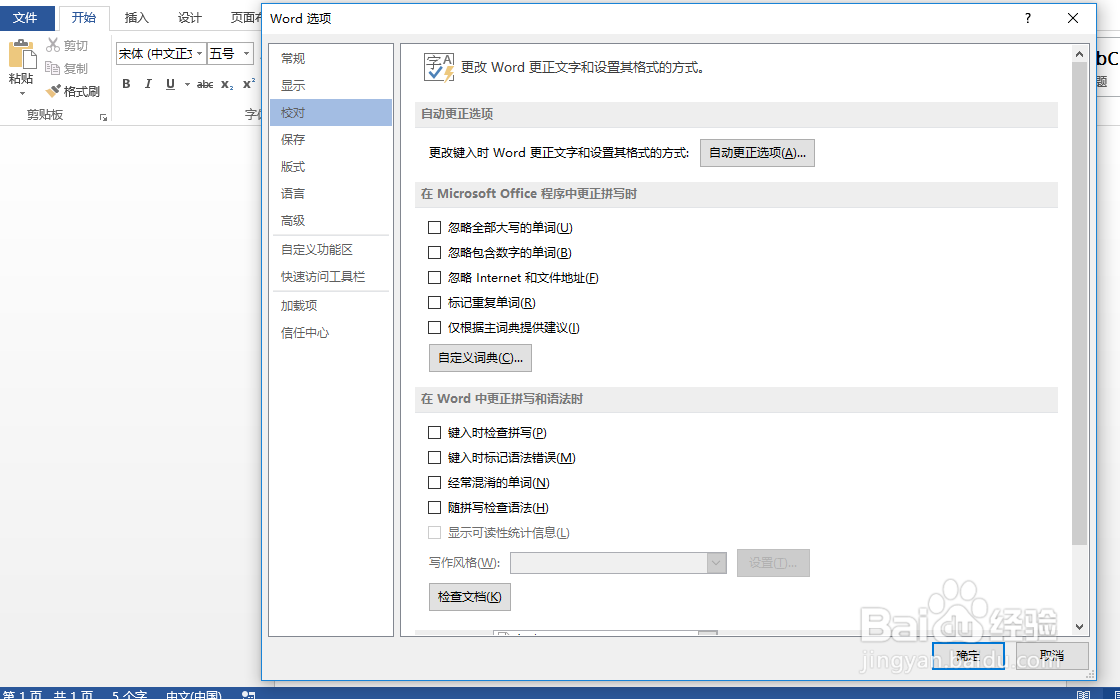Click word count in status bar
This screenshot has width=1120, height=699.
tap(129, 694)
